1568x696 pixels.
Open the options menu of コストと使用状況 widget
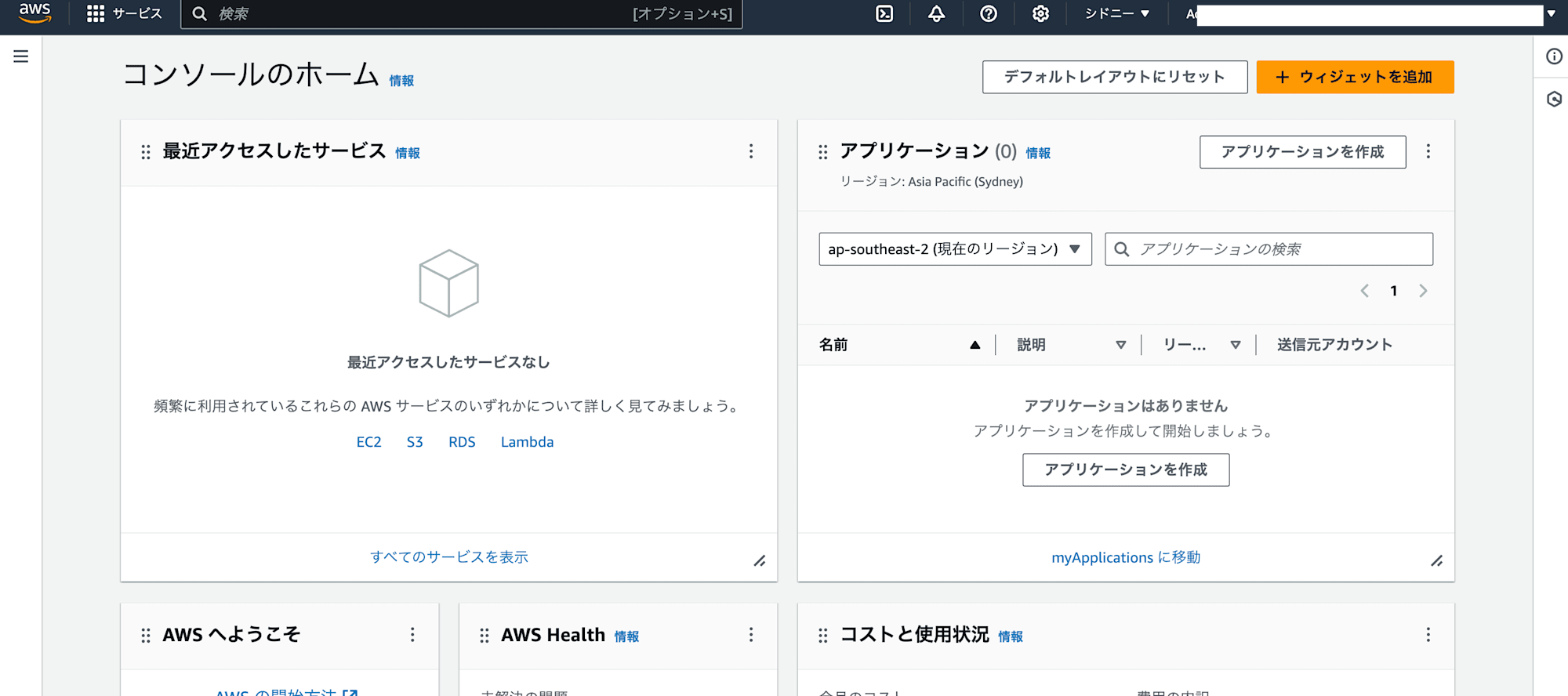1428,635
